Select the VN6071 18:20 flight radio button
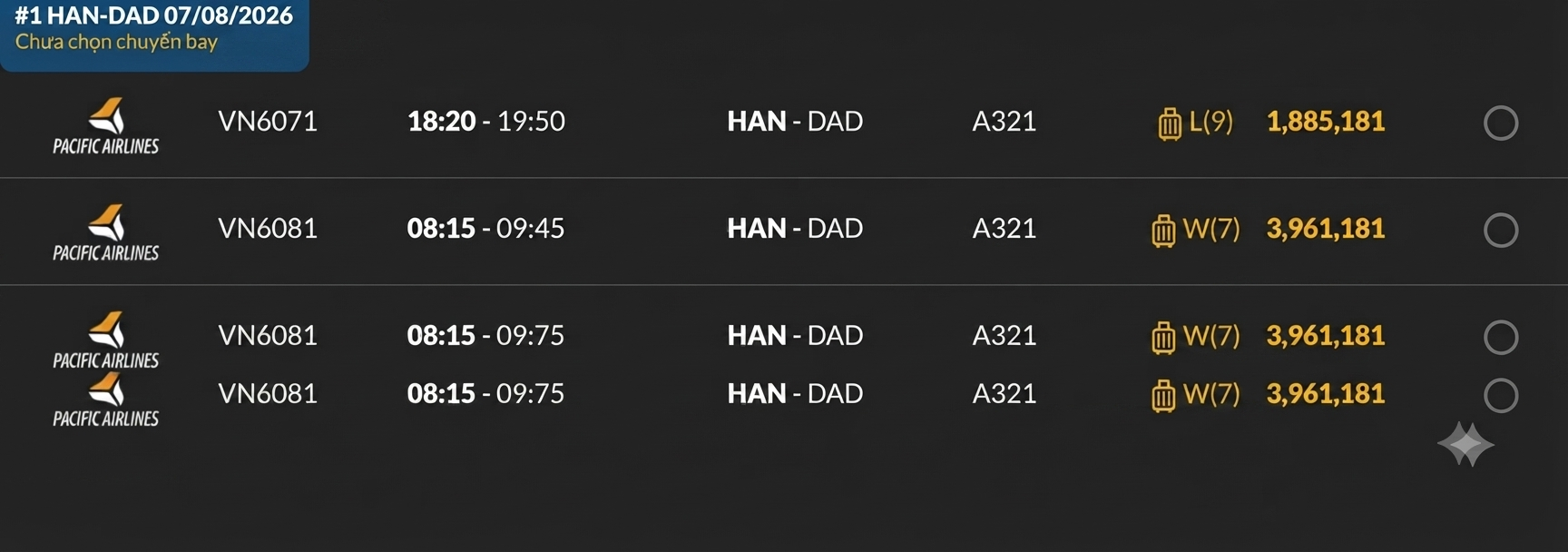The image size is (1568, 552). point(1501,123)
